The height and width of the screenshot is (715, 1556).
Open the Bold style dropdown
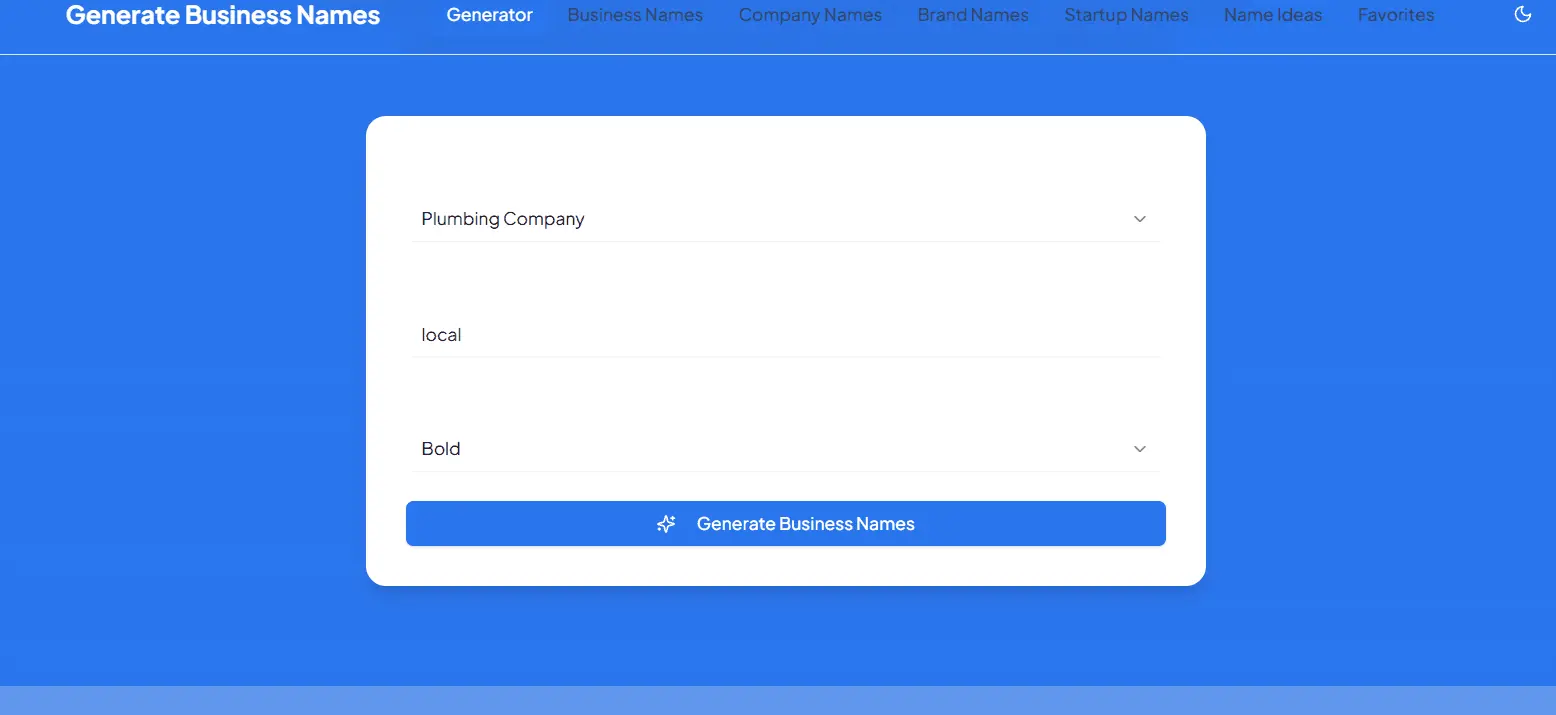pos(786,449)
